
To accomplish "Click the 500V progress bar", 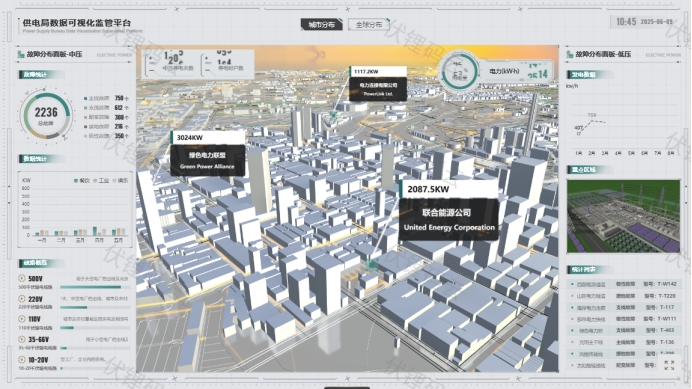I will tap(94, 287).
